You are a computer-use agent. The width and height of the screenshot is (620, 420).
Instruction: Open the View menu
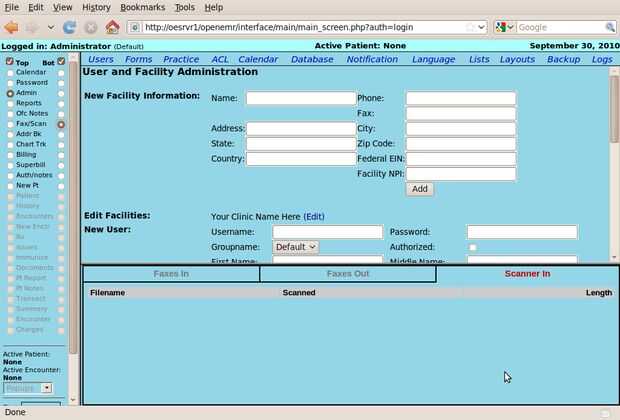click(62, 7)
